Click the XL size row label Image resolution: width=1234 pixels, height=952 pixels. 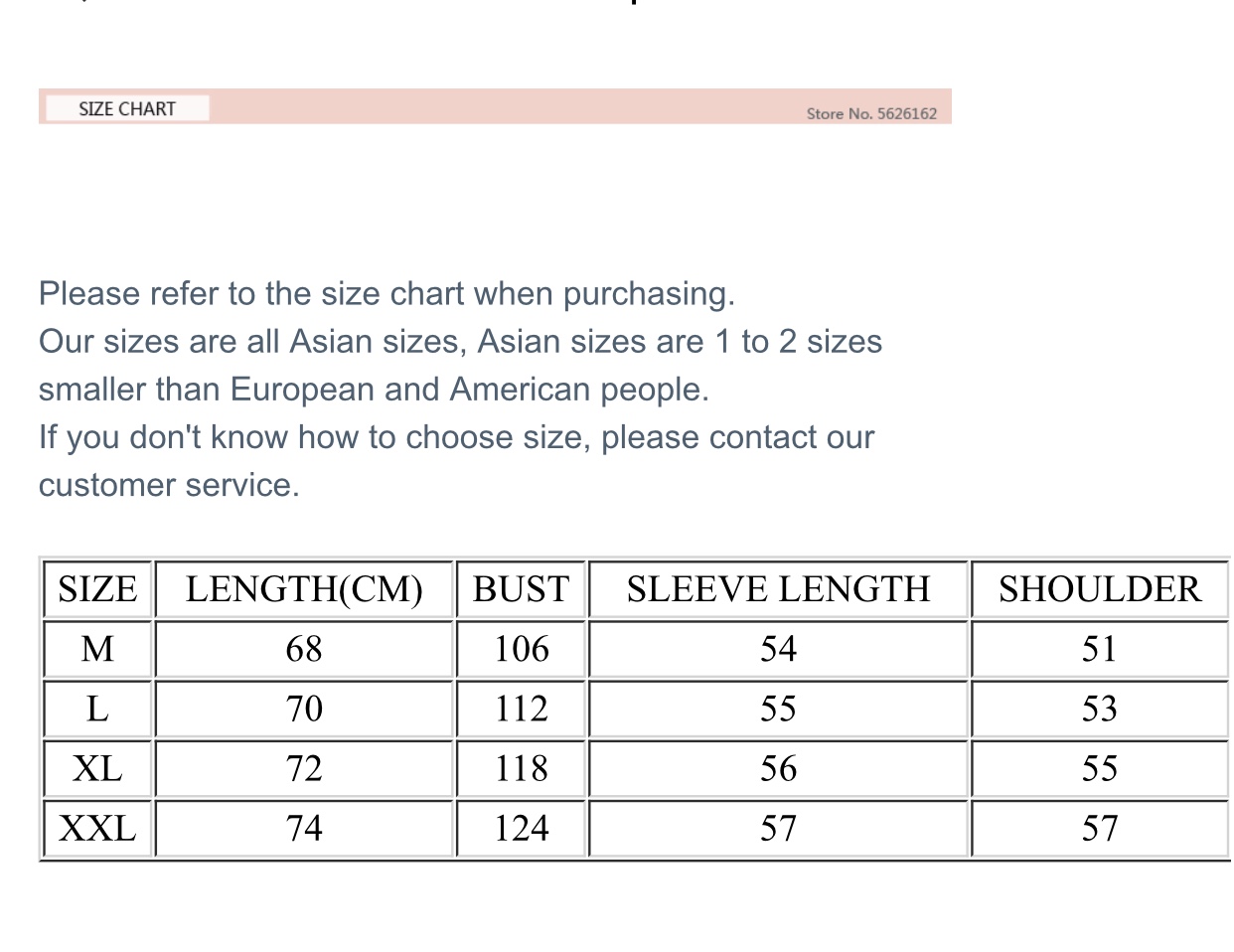[x=97, y=768]
